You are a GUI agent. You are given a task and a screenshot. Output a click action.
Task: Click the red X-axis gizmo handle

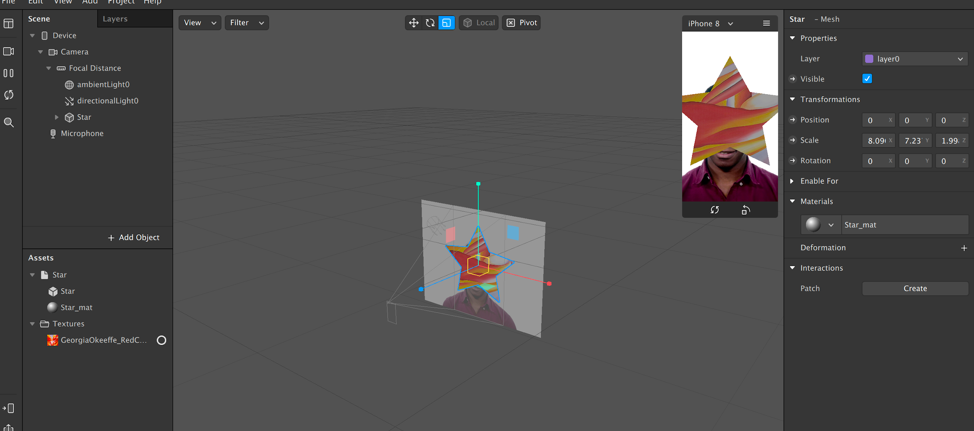point(549,284)
